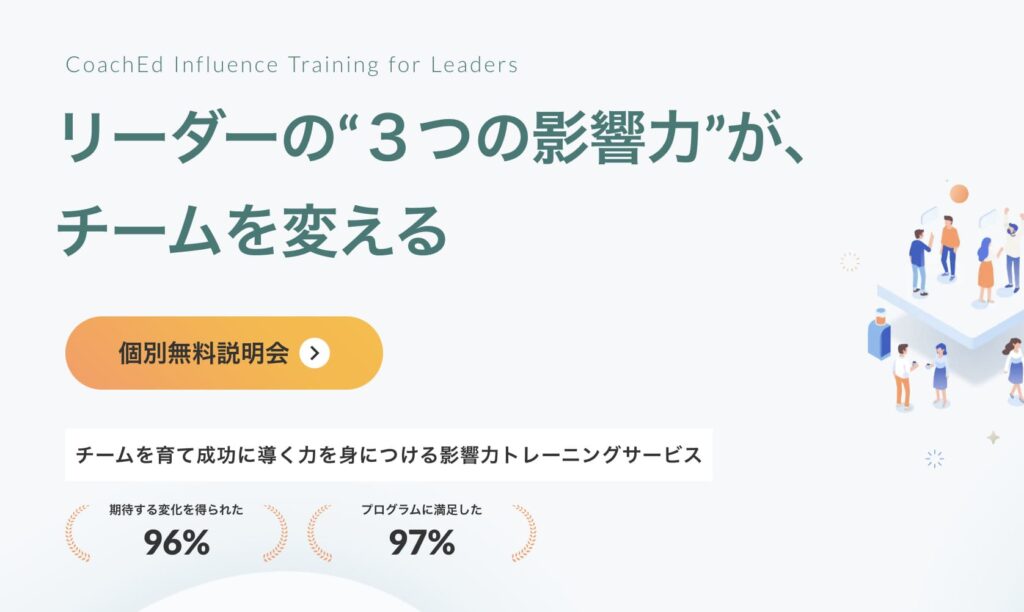Click the left laurel wreath beside 97%
The image size is (1024, 612).
319,533
